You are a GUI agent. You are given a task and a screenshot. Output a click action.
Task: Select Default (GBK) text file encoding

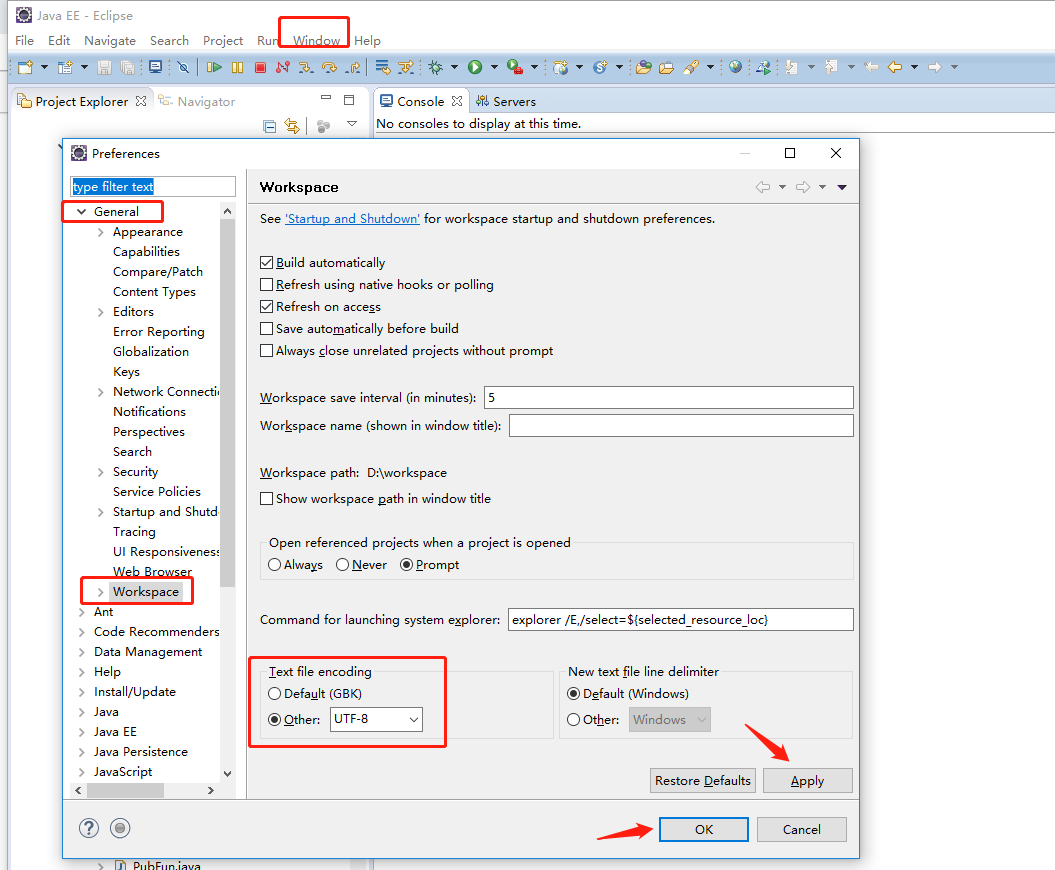click(275, 694)
